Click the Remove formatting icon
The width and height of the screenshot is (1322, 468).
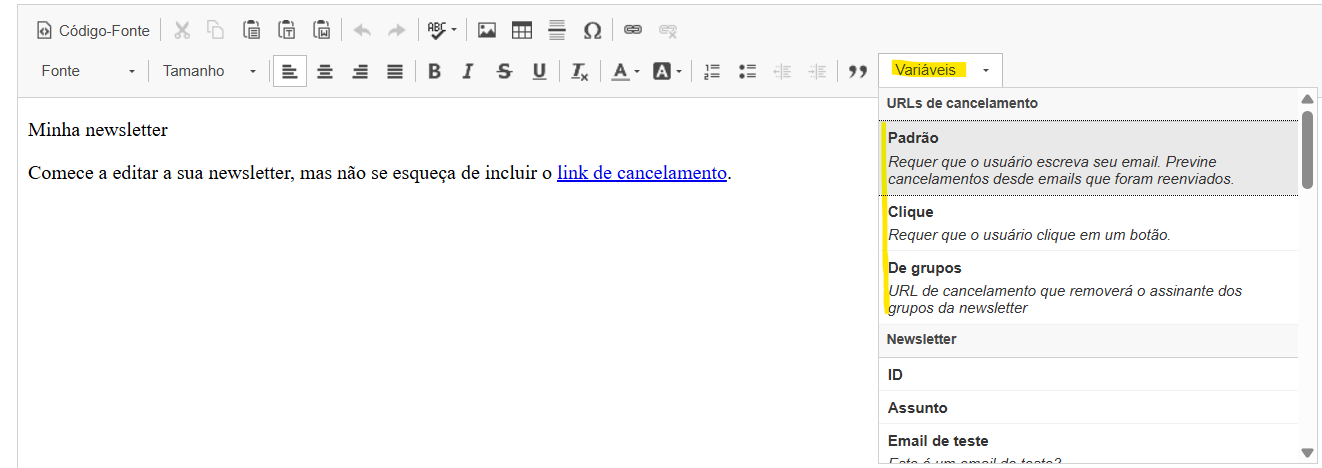[x=580, y=71]
